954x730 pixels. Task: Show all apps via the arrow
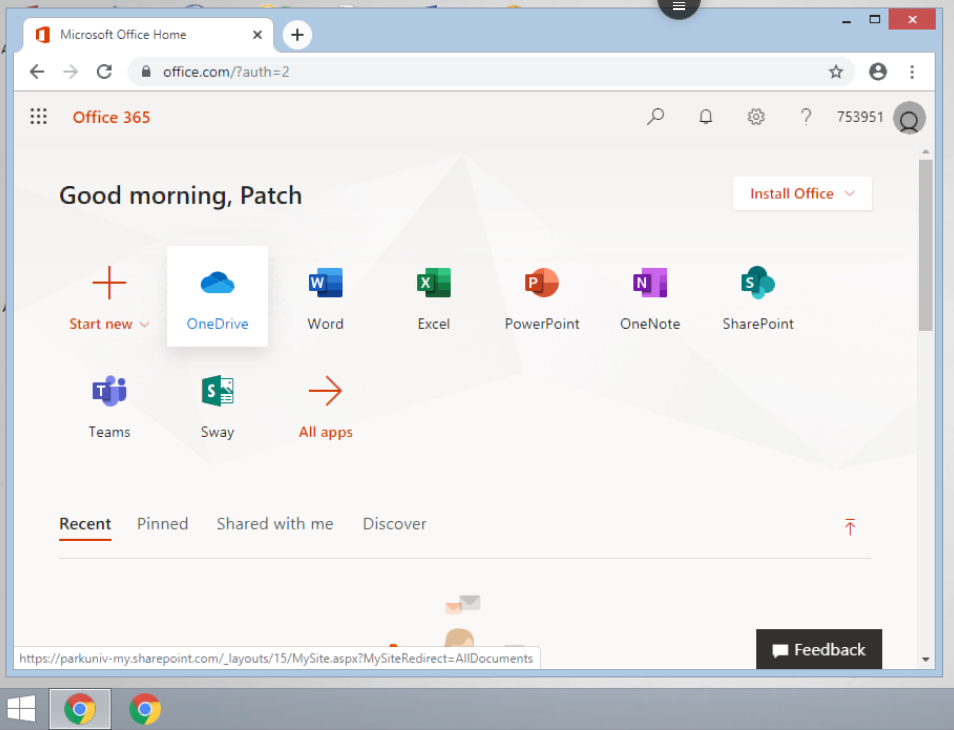[326, 405]
